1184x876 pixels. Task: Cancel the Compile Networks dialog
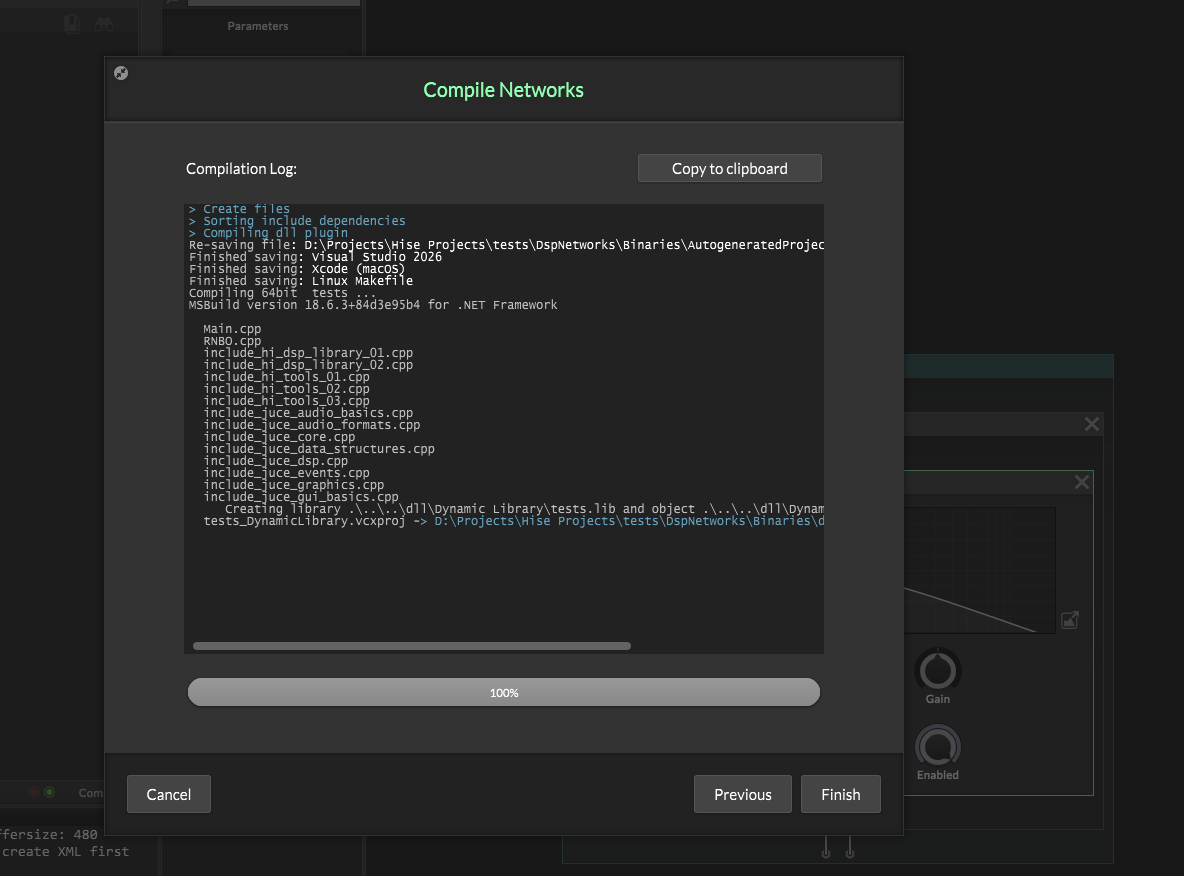[x=168, y=794]
